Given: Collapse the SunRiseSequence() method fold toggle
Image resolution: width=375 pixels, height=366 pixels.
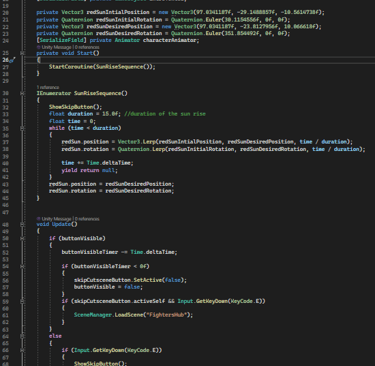Looking at the screenshot, I should point(22,93).
